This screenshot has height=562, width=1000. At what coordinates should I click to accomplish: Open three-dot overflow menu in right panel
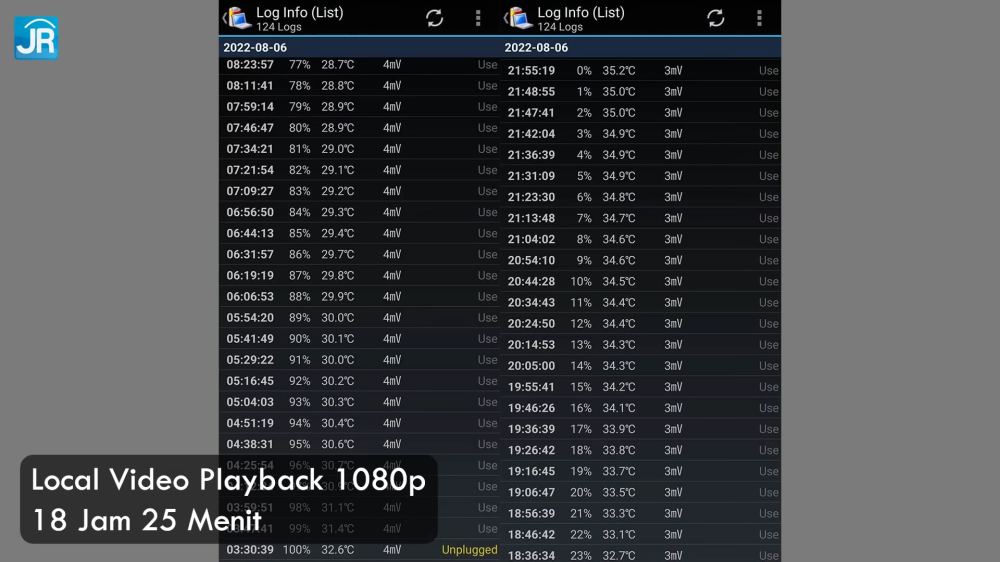coord(759,18)
